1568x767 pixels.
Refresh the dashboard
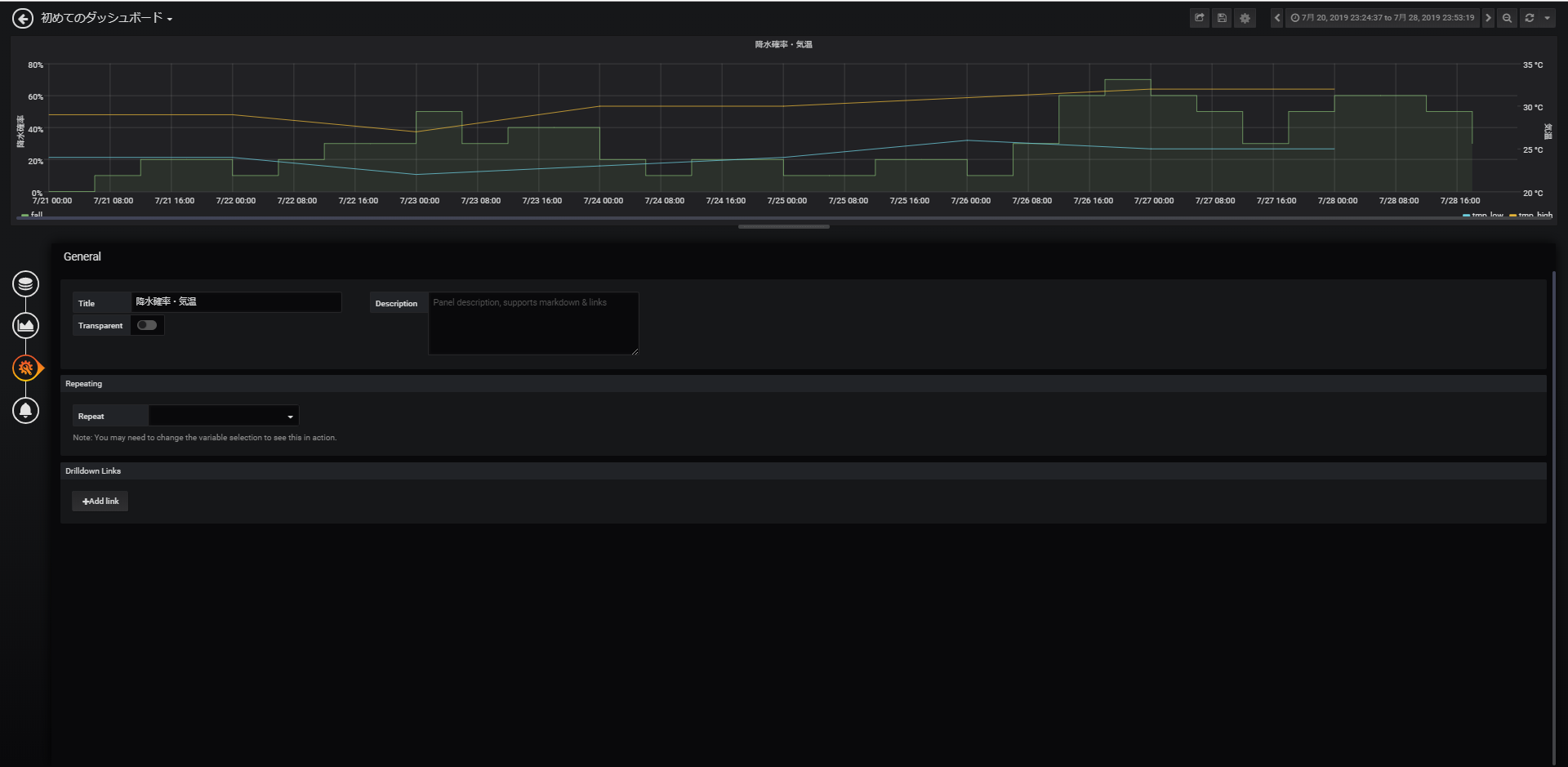click(x=1530, y=18)
